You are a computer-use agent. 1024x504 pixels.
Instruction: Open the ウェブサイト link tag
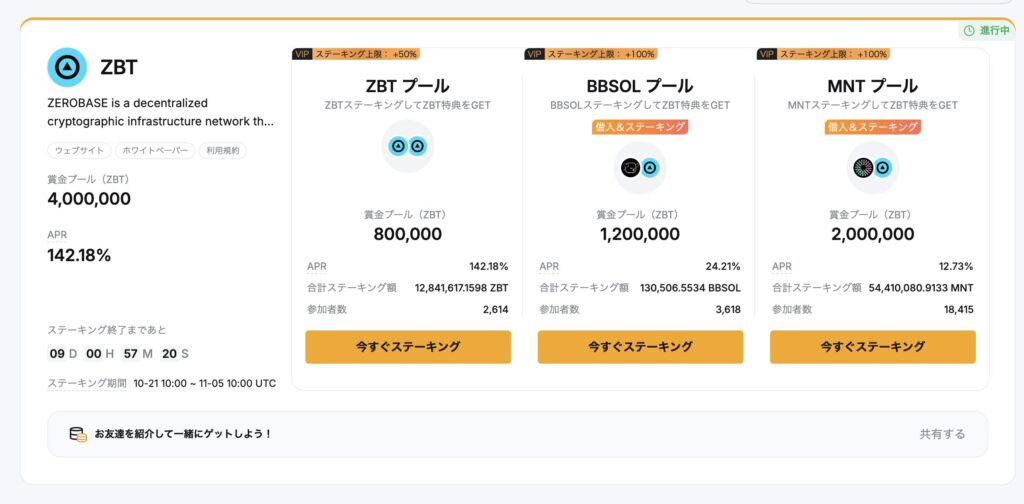(78, 151)
